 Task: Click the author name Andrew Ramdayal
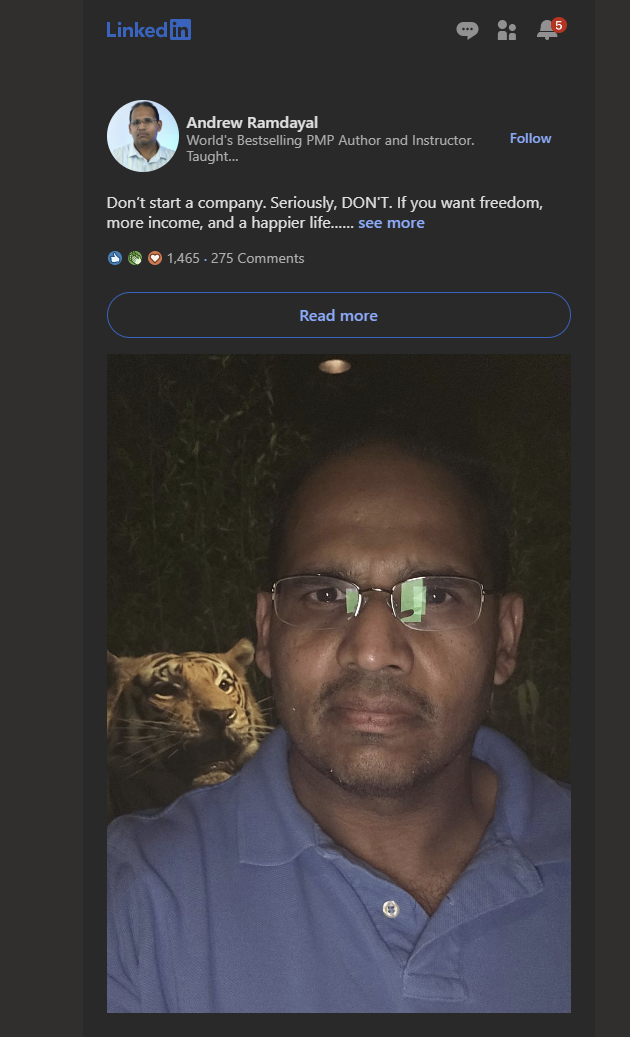coord(252,122)
